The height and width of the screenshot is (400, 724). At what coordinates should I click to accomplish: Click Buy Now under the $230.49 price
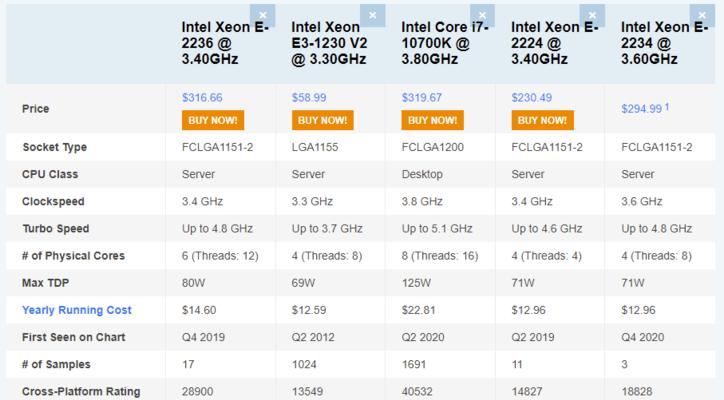[543, 120]
